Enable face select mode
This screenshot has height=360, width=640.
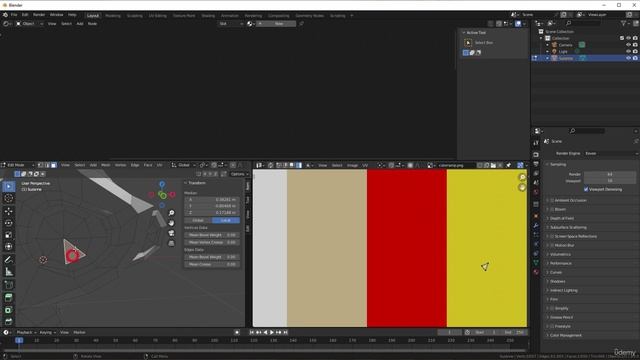[53, 165]
